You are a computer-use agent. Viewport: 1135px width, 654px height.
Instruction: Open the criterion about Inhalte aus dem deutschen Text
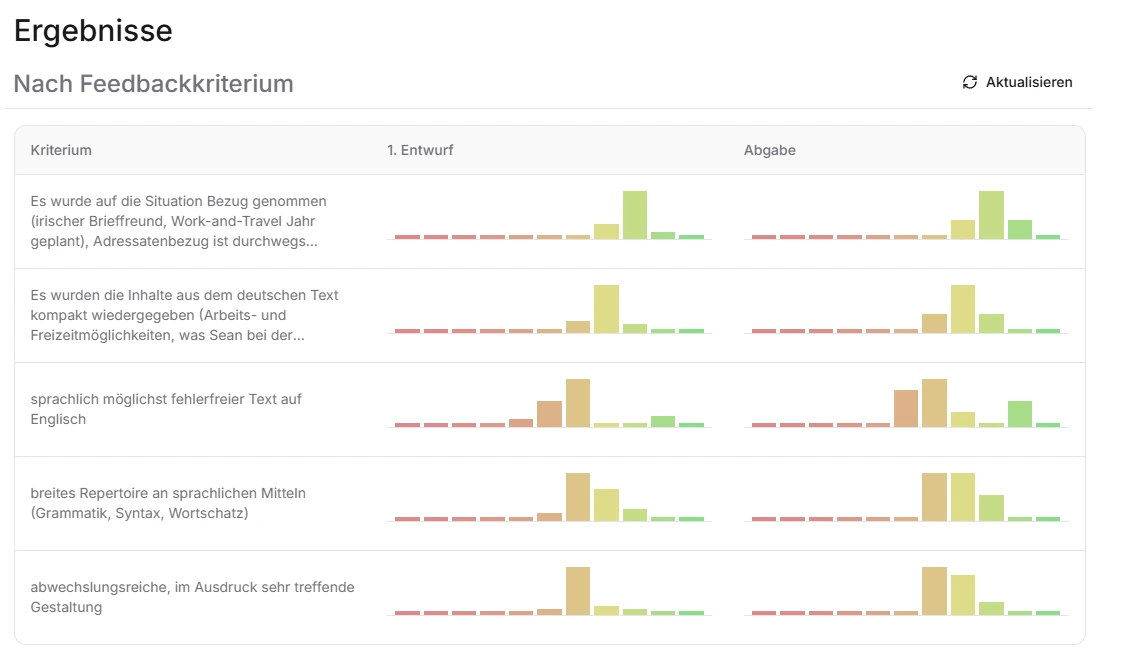pos(185,315)
